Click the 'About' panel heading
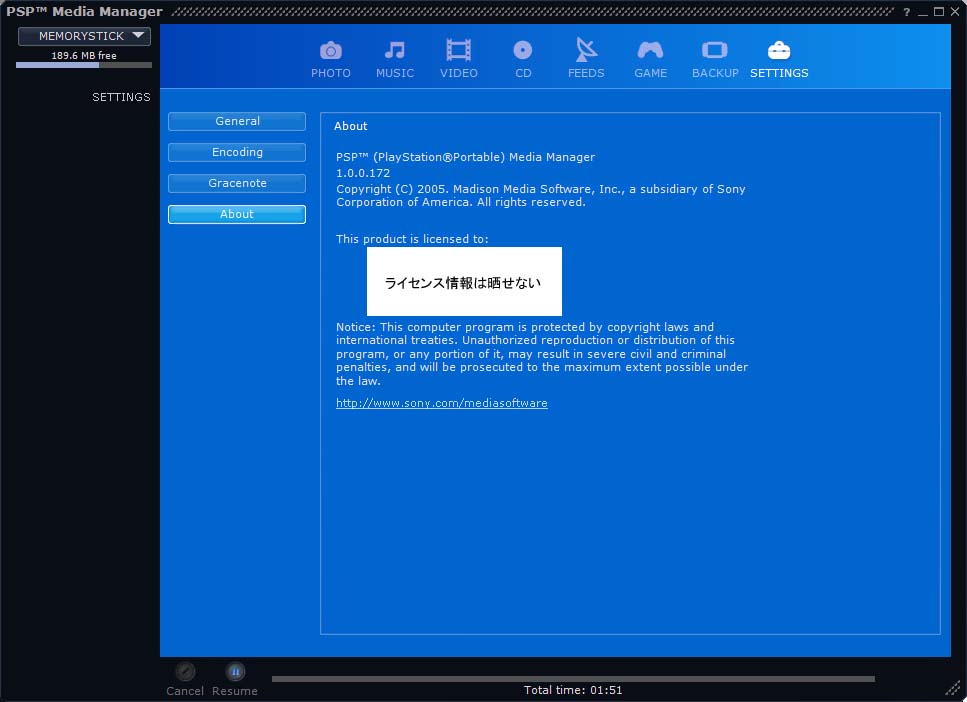Viewport: 967px width, 702px height. (350, 126)
